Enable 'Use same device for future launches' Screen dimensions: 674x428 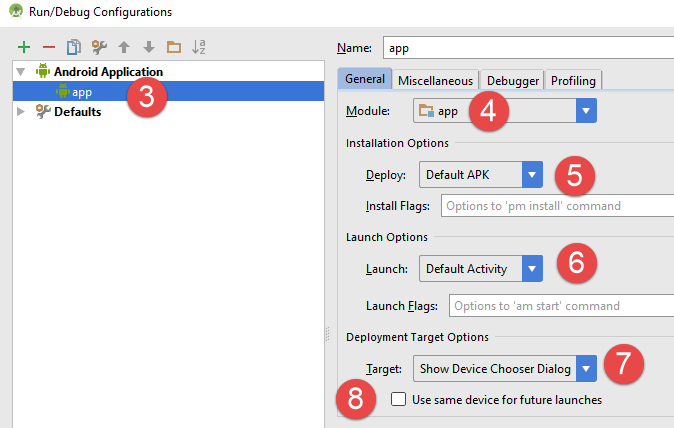pos(399,400)
